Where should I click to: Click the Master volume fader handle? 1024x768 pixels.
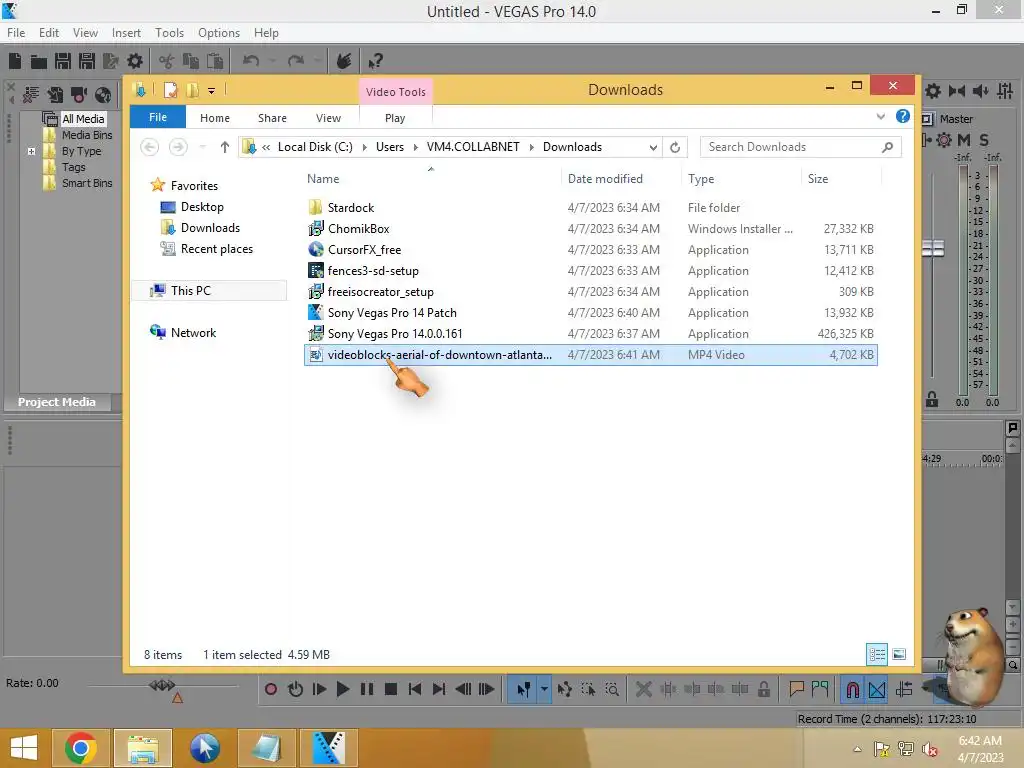[x=933, y=248]
